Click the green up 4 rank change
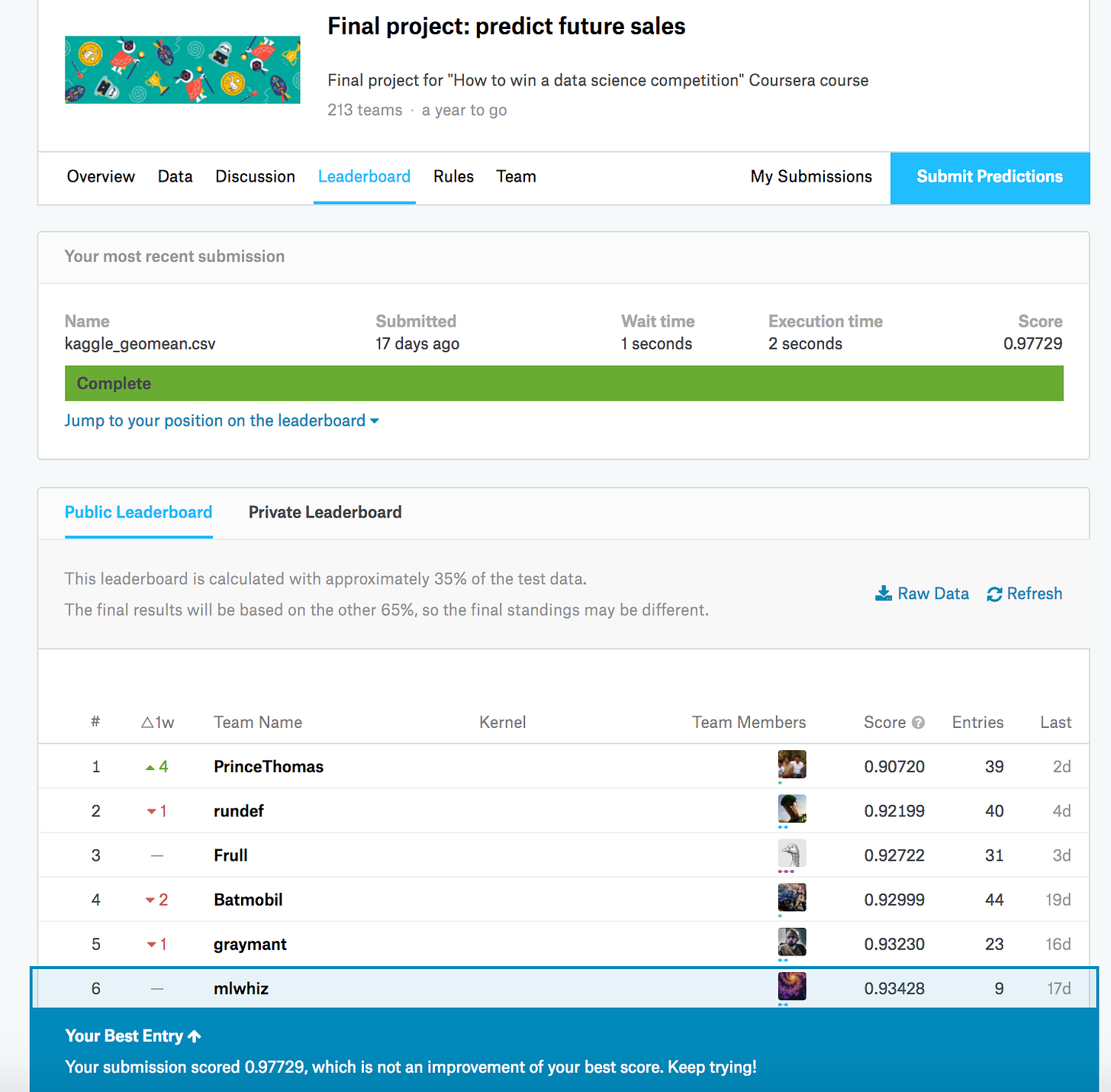This screenshot has height=1092, width=1111. click(157, 767)
